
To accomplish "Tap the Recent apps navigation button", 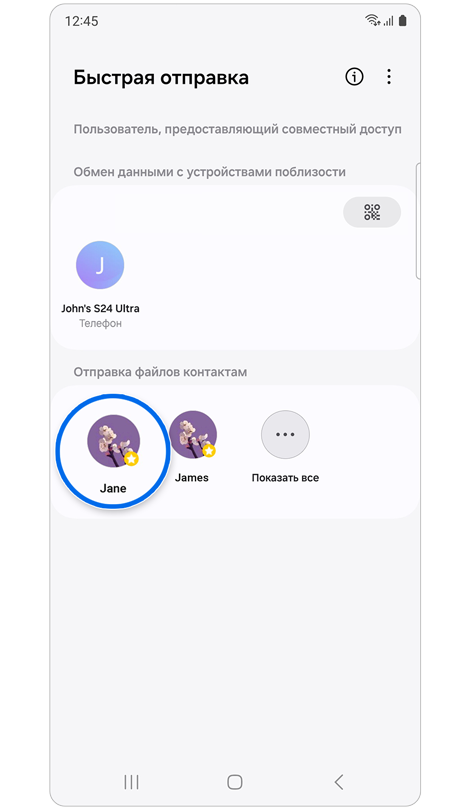I will tap(131, 782).
